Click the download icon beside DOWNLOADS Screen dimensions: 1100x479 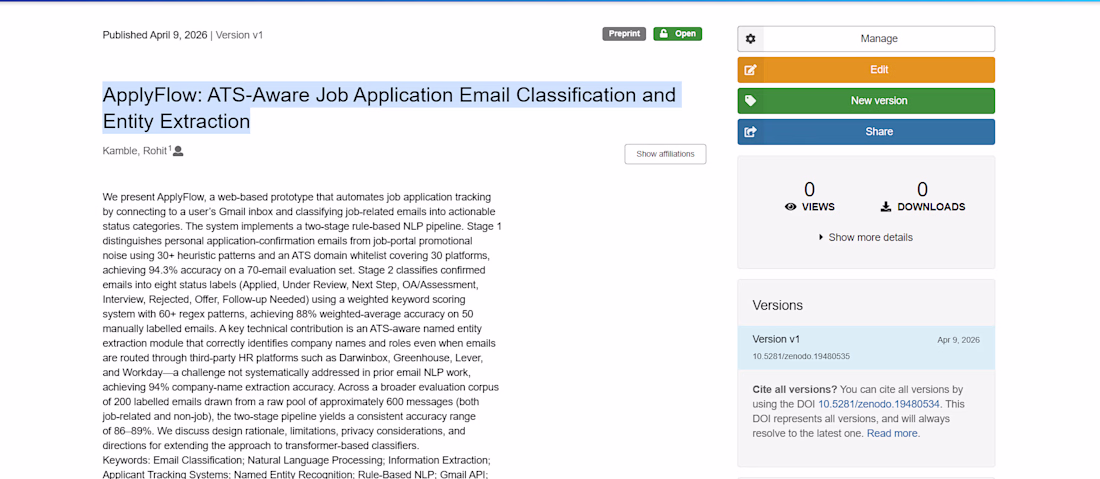(x=885, y=207)
